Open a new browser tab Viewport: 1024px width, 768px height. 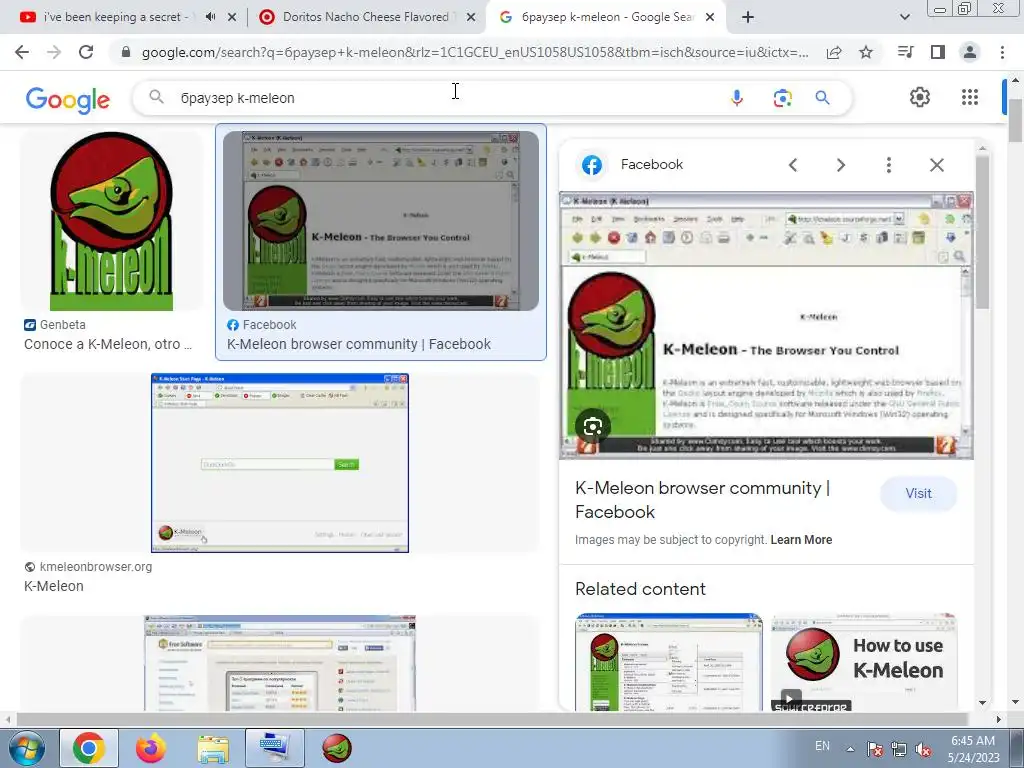tap(748, 17)
